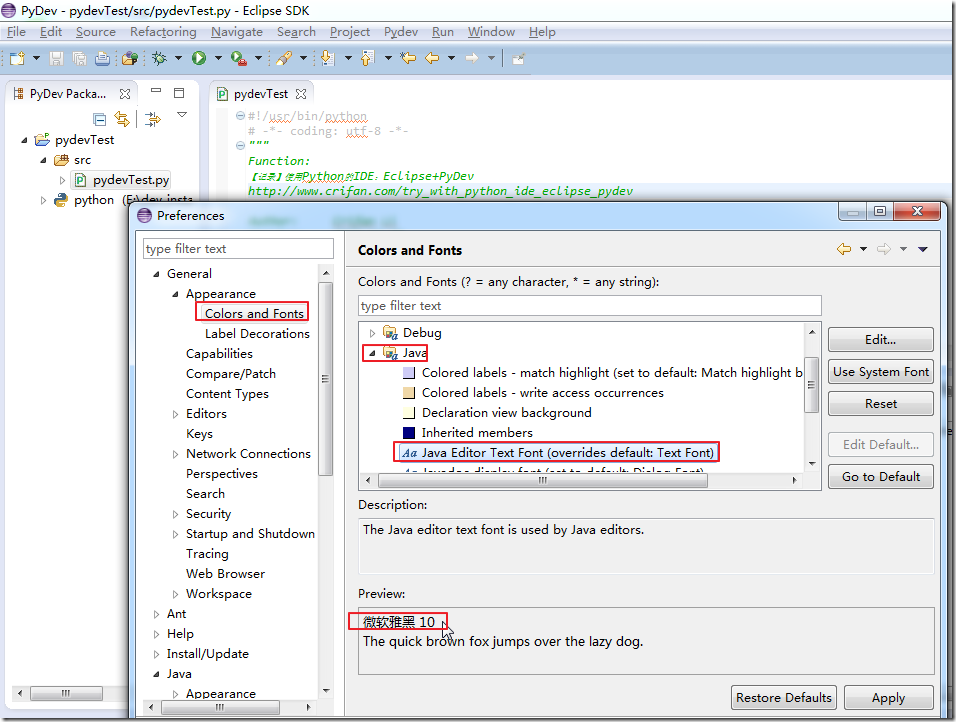Click the Edit... button
Image resolution: width=956 pixels, height=722 pixels.
[880, 340]
